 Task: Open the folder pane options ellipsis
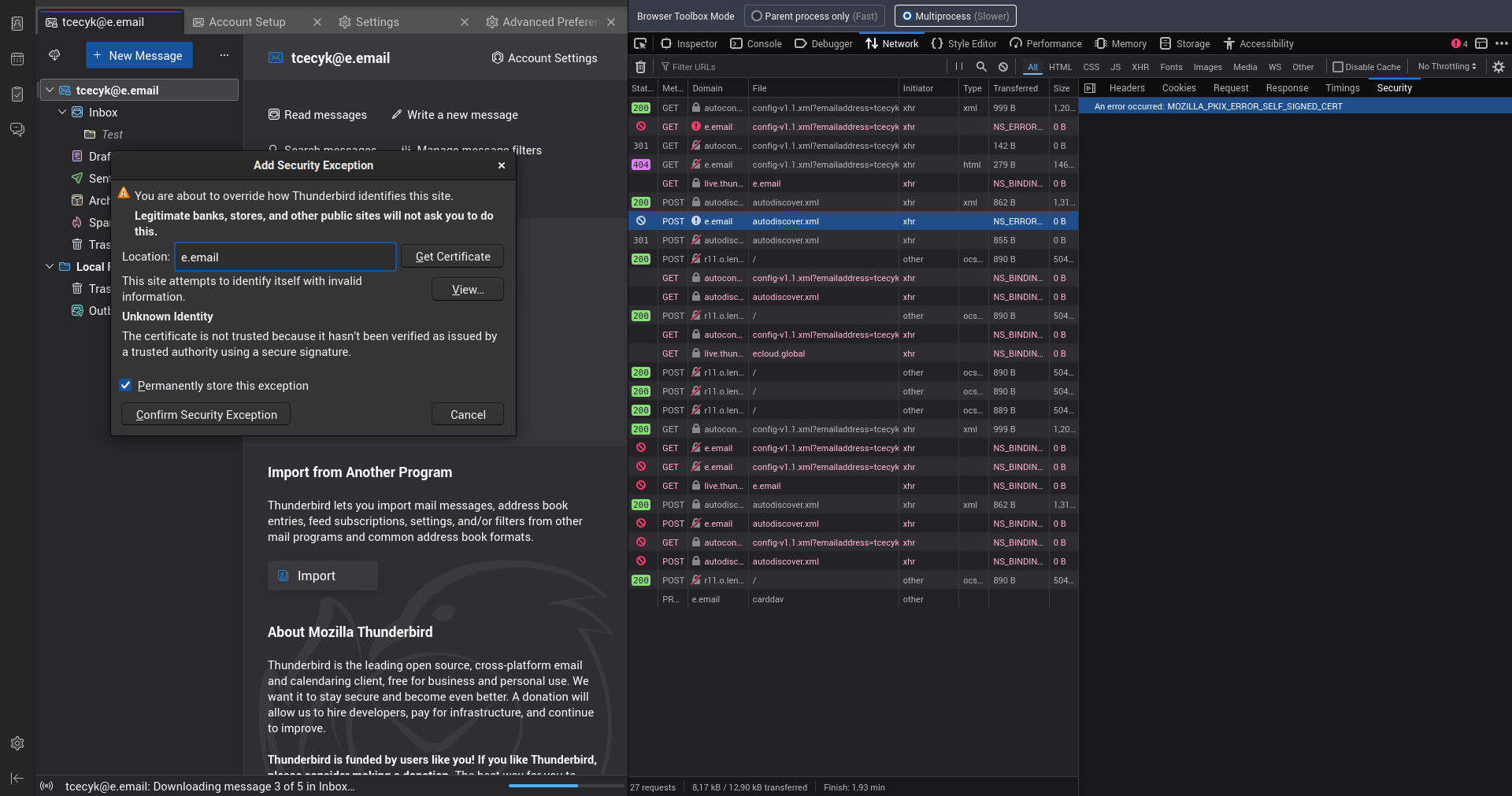224,55
